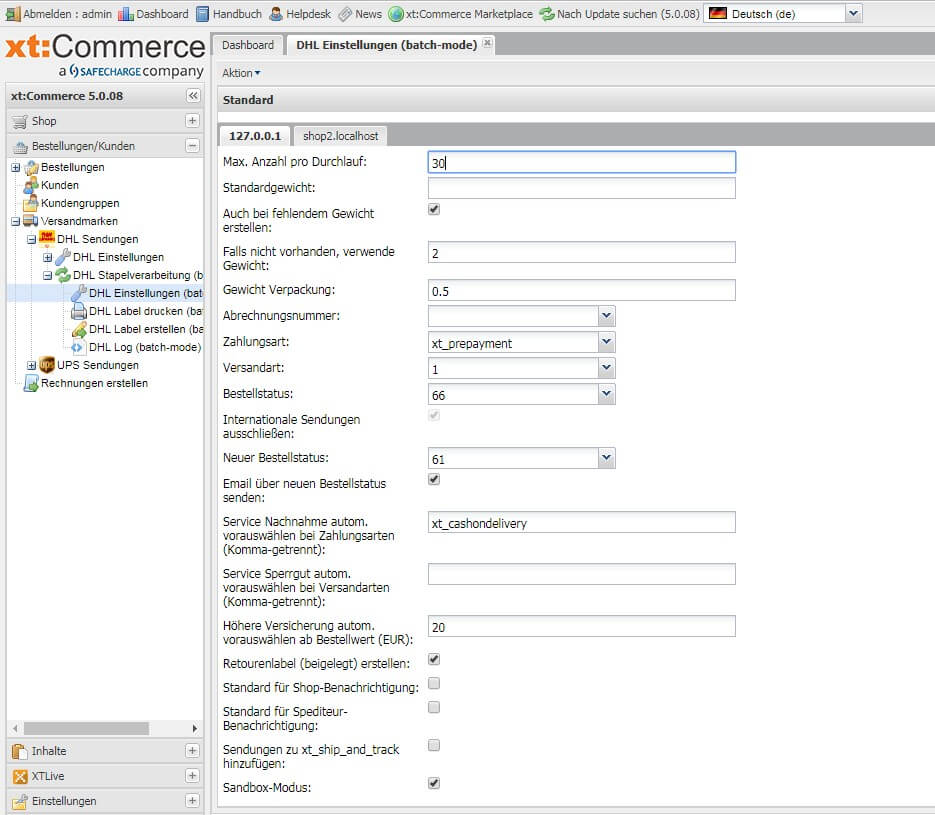The height and width of the screenshot is (815, 935).
Task: Open the Zahlungsart dropdown arrow
Action: [x=606, y=342]
